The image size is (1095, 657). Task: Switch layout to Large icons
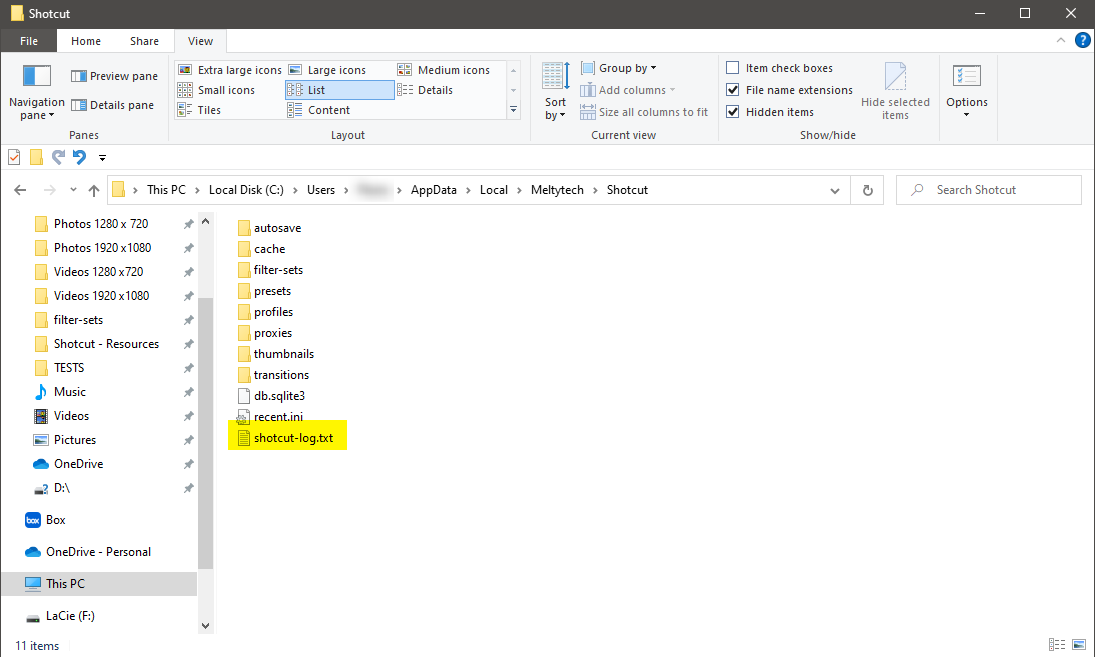[328, 70]
